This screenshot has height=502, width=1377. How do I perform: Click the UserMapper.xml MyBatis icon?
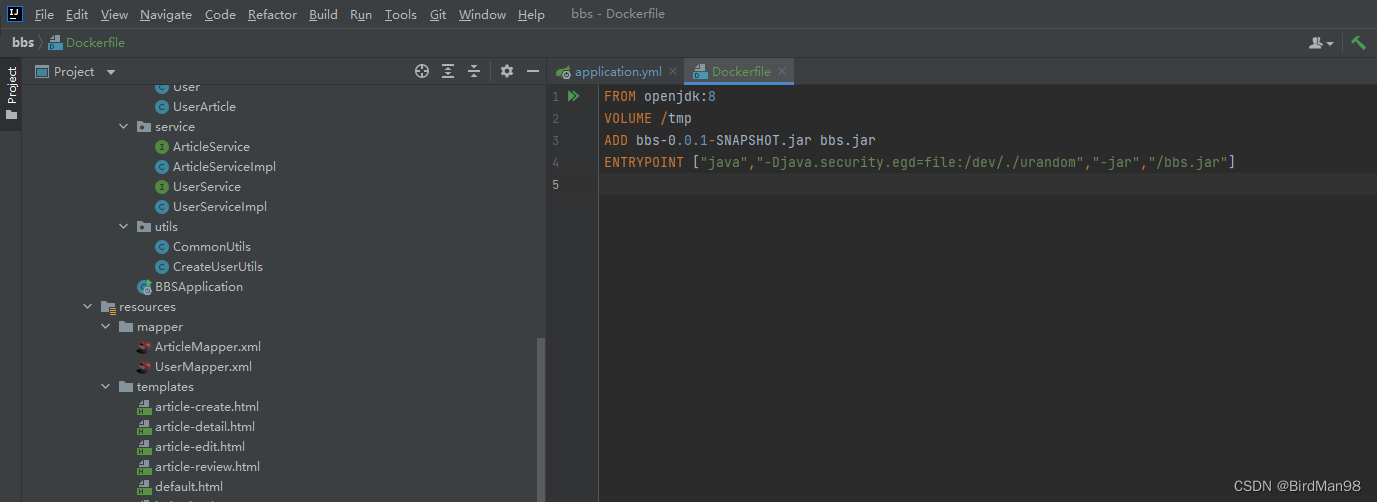point(144,367)
